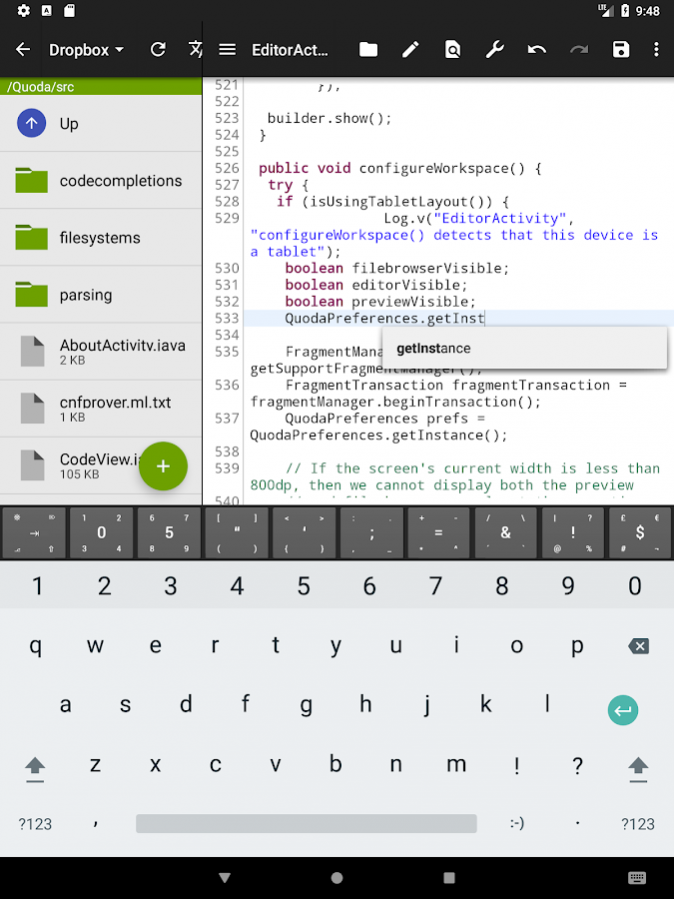Open find in file search icon
The width and height of the screenshot is (674, 899).
click(x=453, y=49)
